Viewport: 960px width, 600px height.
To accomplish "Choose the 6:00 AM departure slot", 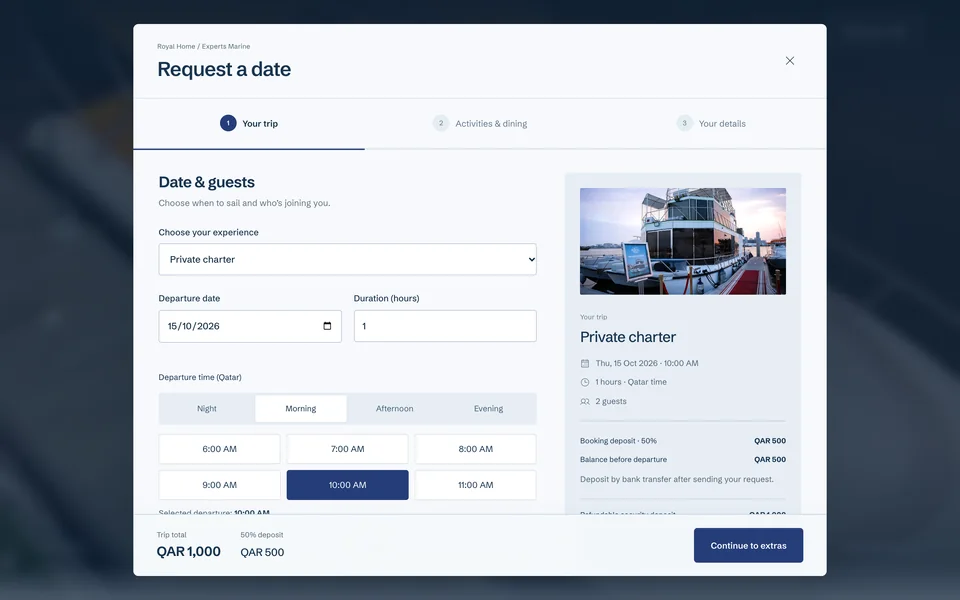I will coord(219,449).
